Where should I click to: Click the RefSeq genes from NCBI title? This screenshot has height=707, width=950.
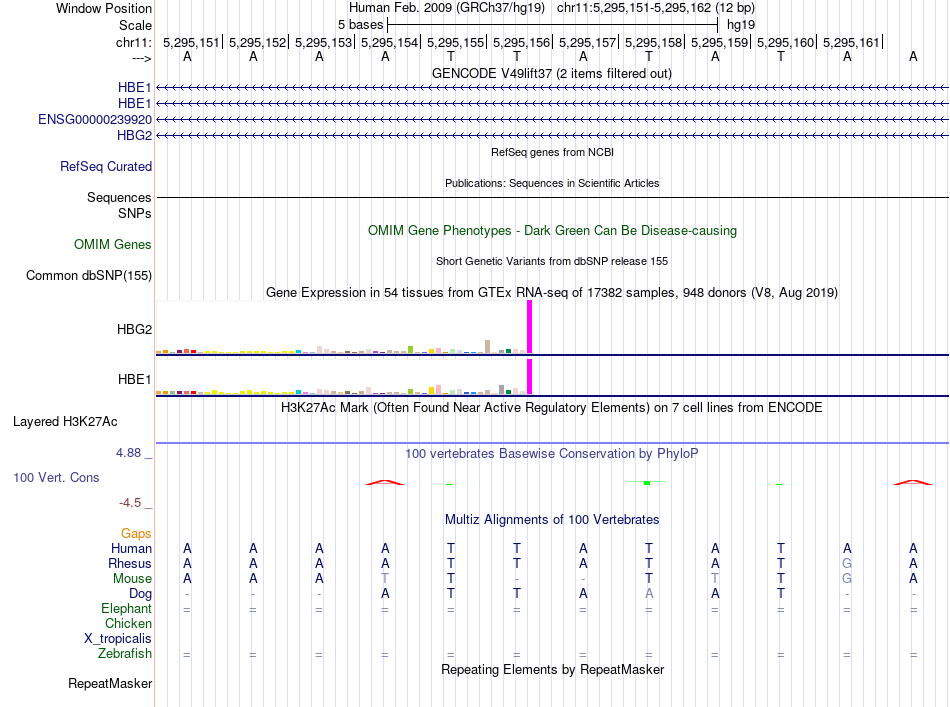tap(552, 152)
